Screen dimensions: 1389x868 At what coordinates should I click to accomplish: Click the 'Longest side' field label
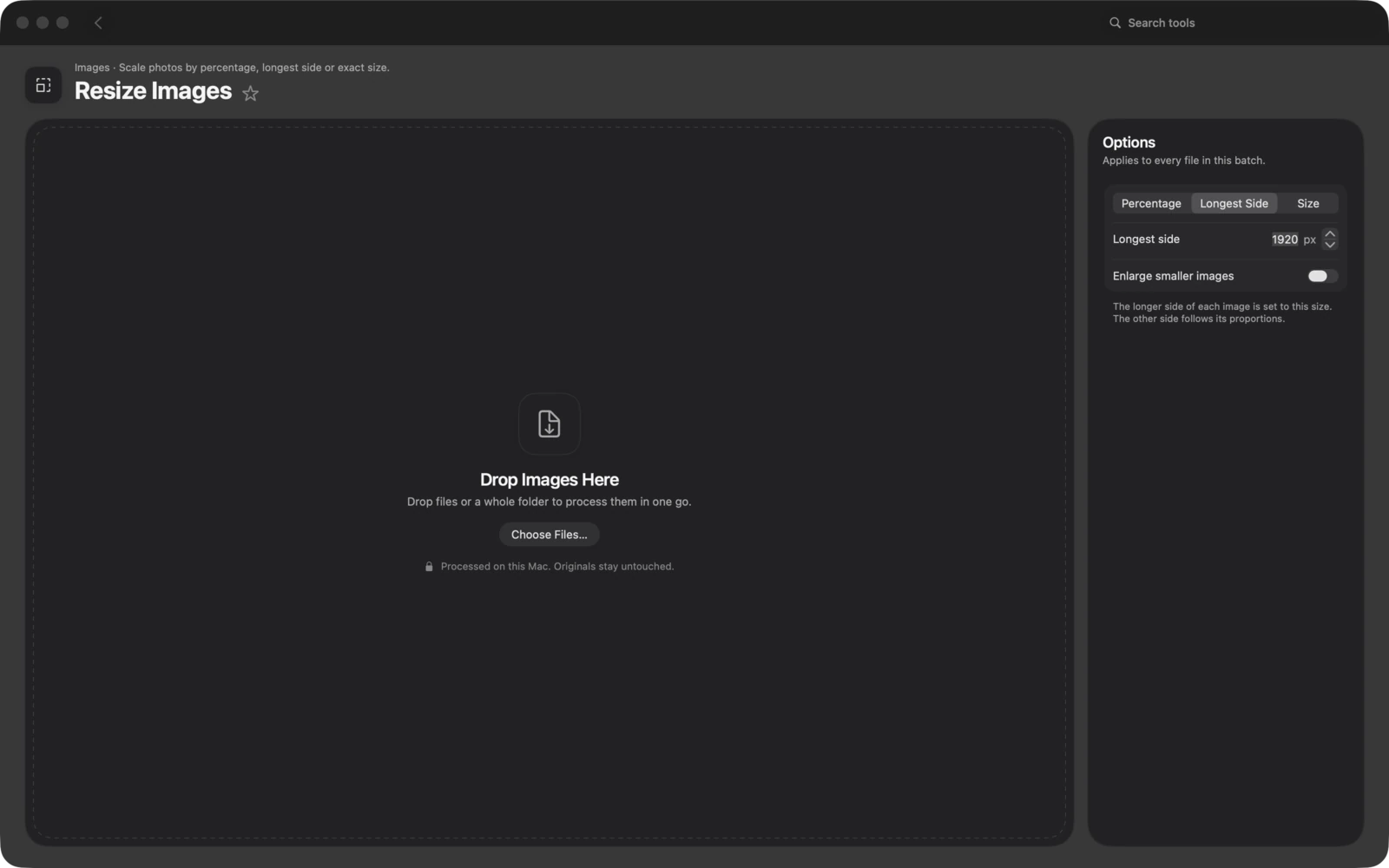1146,240
